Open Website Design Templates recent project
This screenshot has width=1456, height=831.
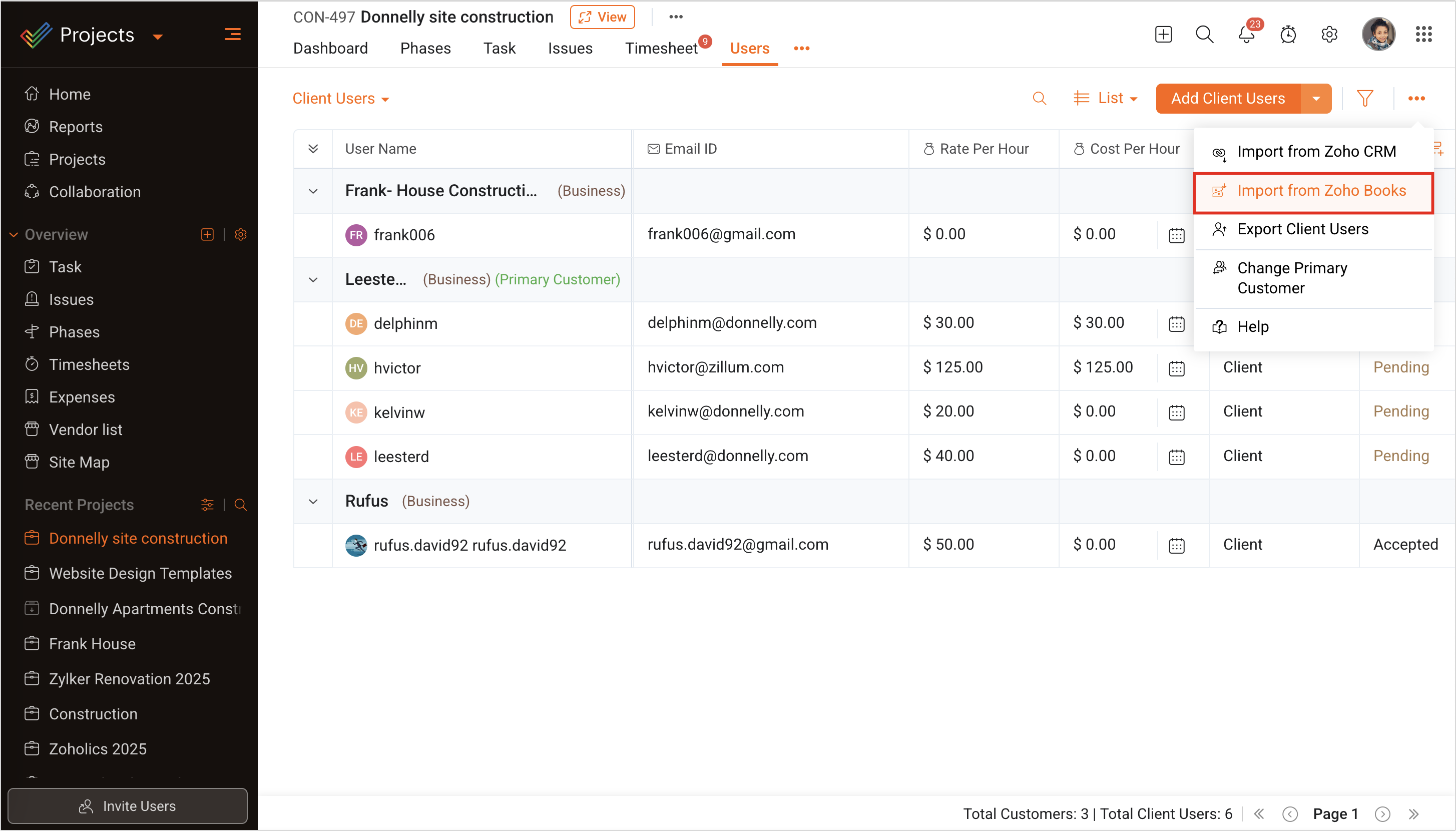pyautogui.click(x=140, y=573)
